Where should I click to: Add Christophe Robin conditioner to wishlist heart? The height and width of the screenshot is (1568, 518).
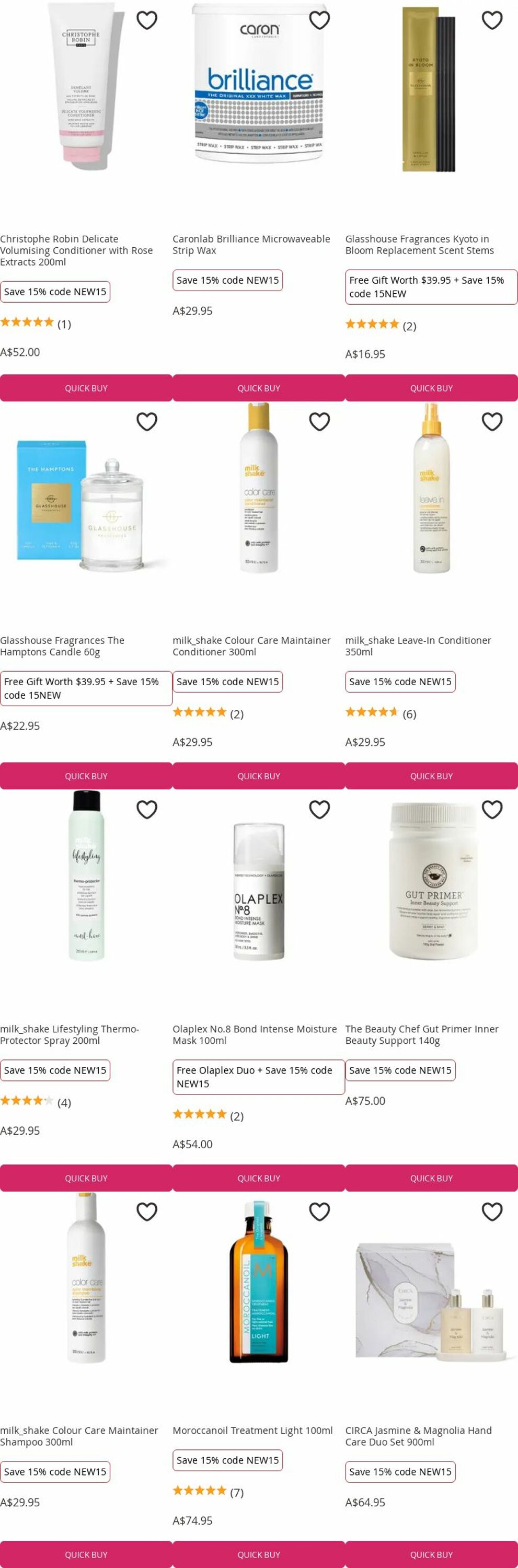coord(147,20)
